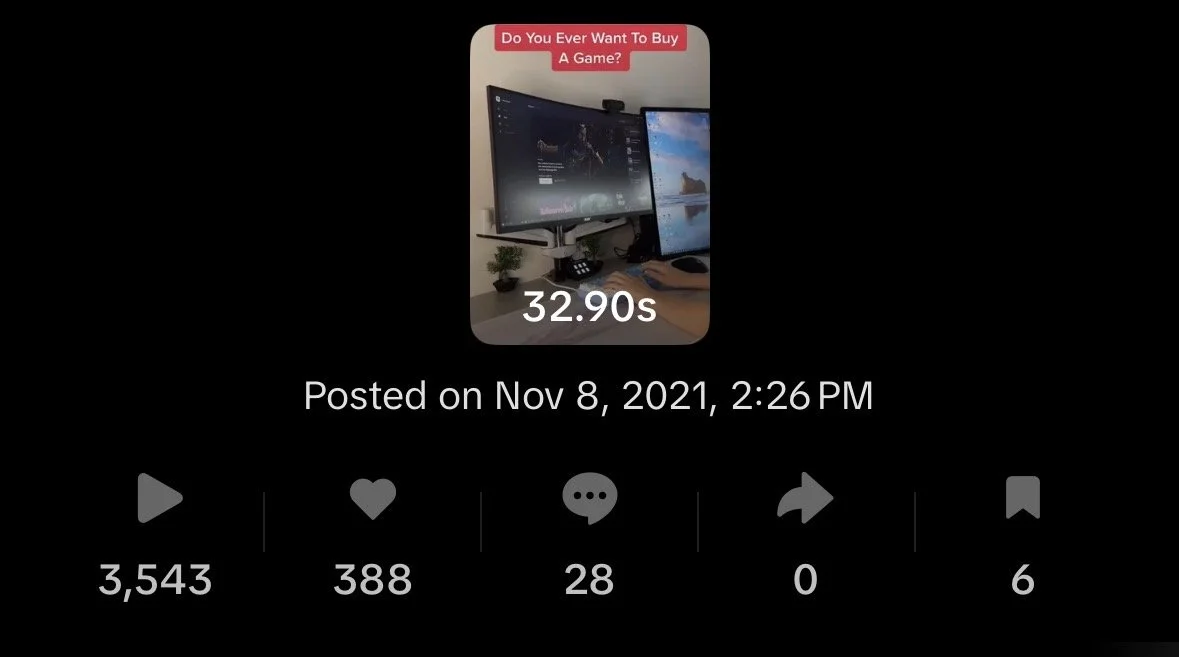The height and width of the screenshot is (657, 1179).
Task: Click the curved monitor in the thumbnail
Action: pyautogui.click(x=568, y=161)
